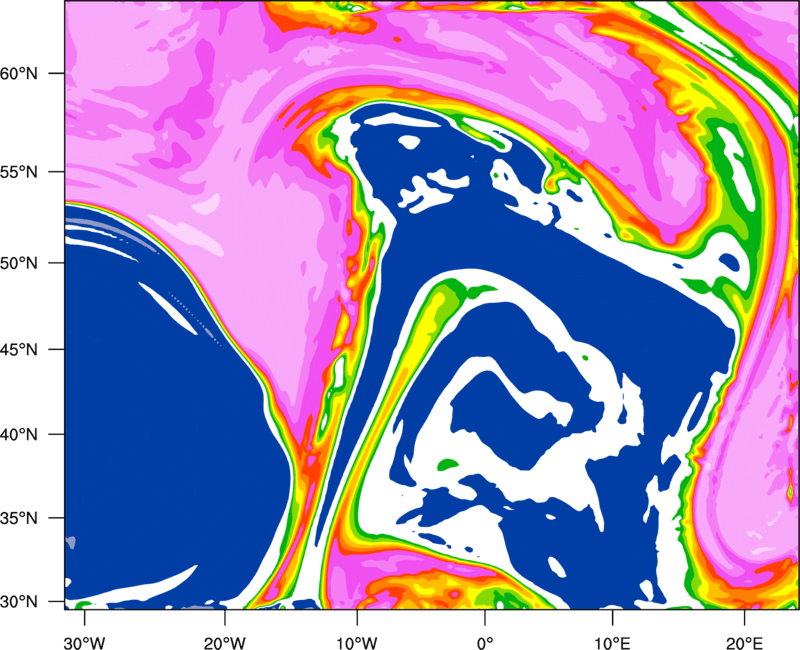Click the 50°N latitude label

19,263
